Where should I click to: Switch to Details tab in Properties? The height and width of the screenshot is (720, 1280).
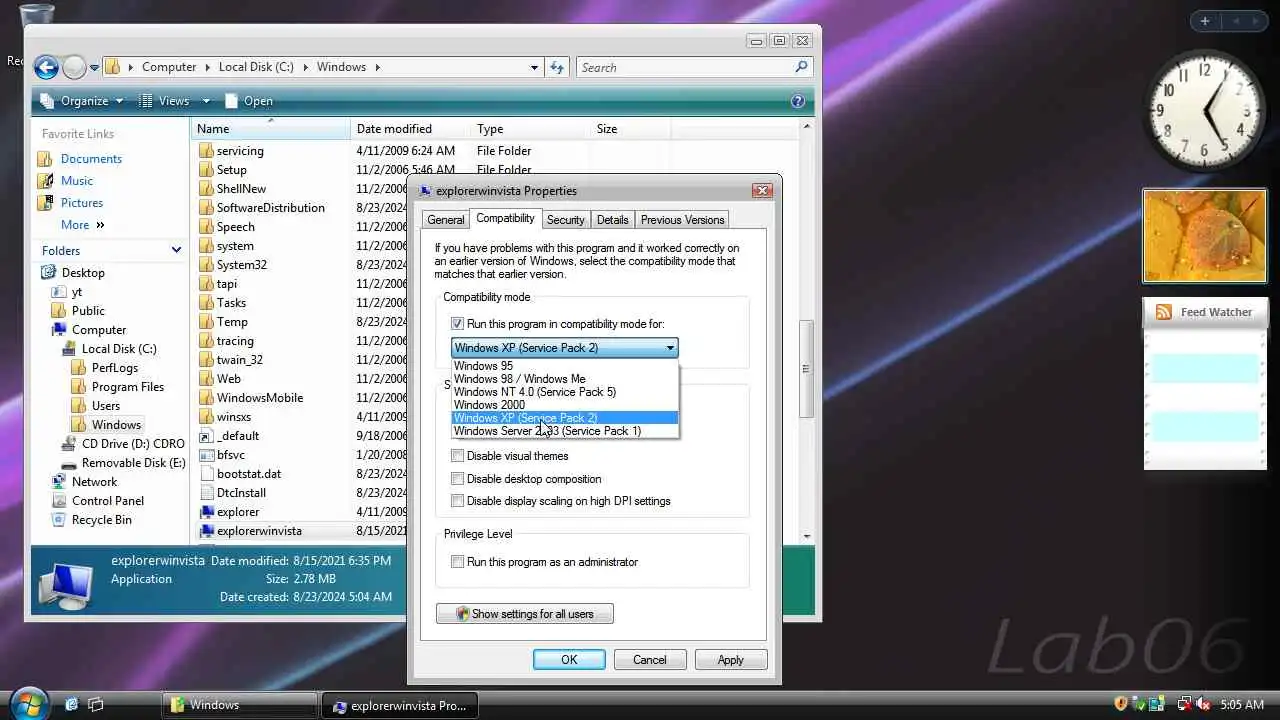point(612,220)
